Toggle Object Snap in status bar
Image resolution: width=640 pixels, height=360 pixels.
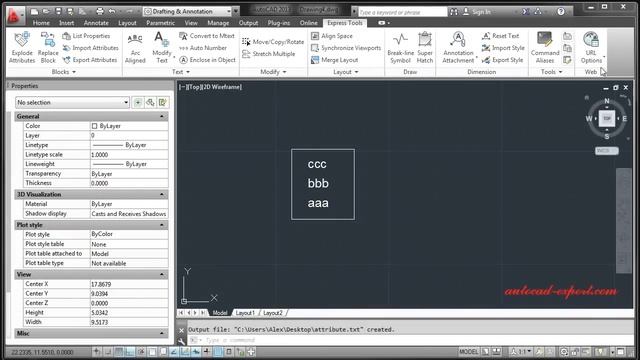pos(152,351)
